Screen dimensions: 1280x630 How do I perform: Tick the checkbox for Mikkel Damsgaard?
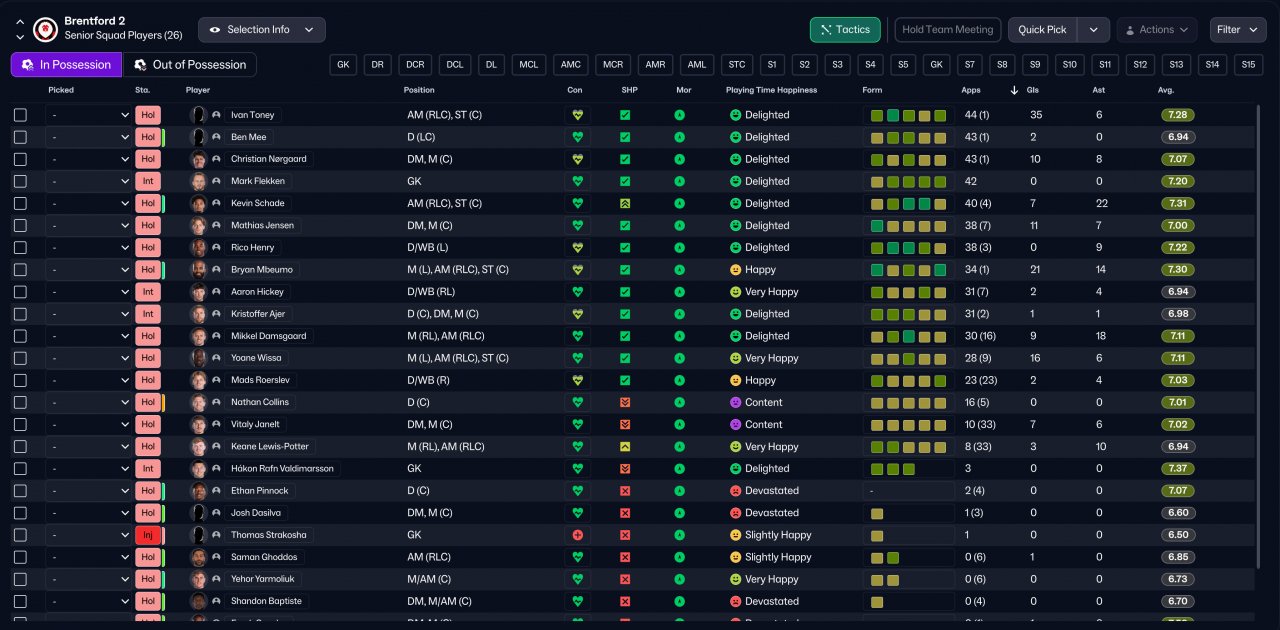[x=20, y=336]
